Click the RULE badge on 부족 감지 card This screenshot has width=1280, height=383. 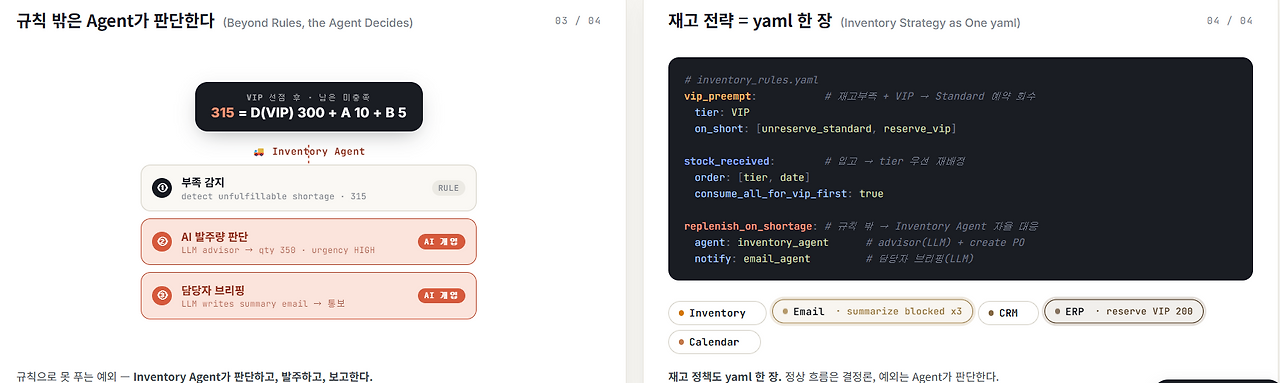[x=448, y=188]
